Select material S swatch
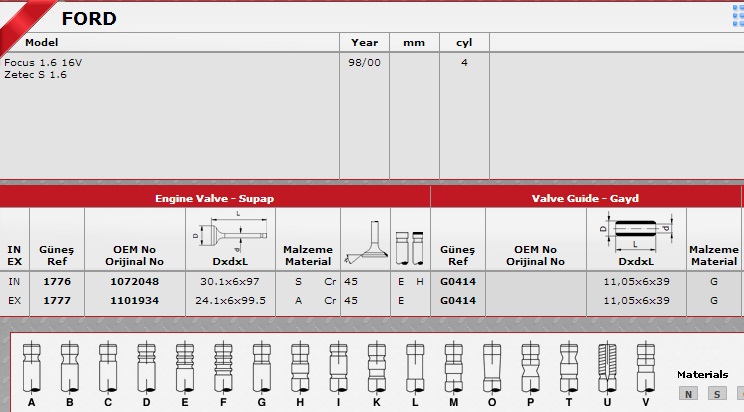744x412 pixels. (x=717, y=394)
